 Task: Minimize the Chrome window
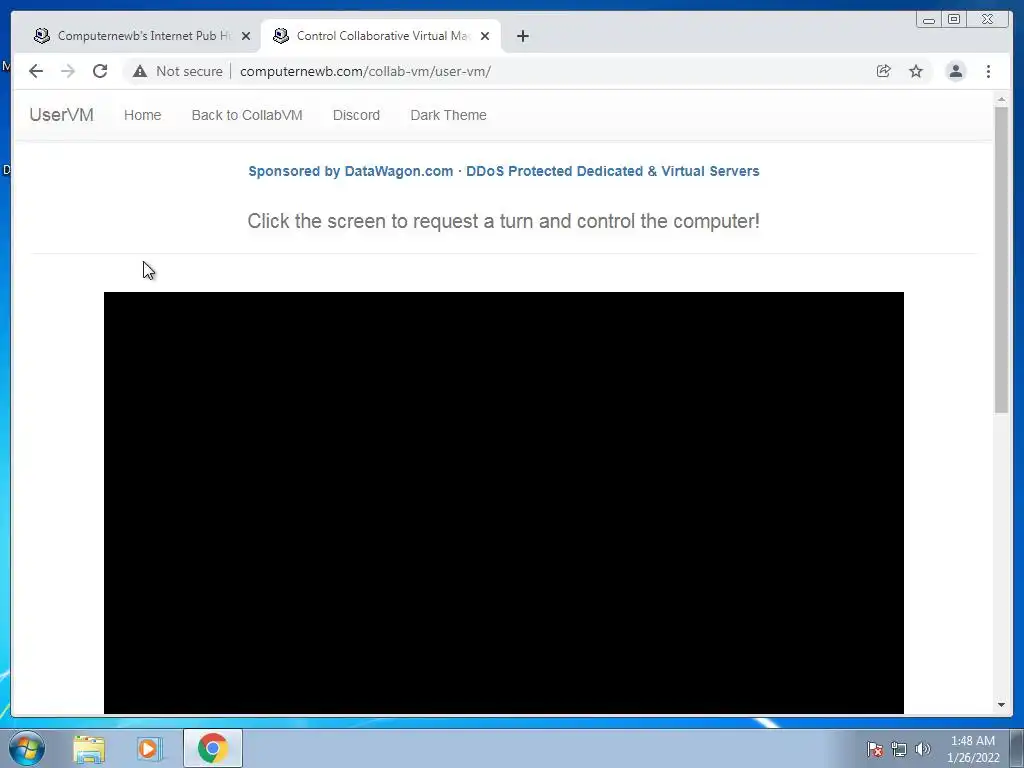(x=929, y=20)
